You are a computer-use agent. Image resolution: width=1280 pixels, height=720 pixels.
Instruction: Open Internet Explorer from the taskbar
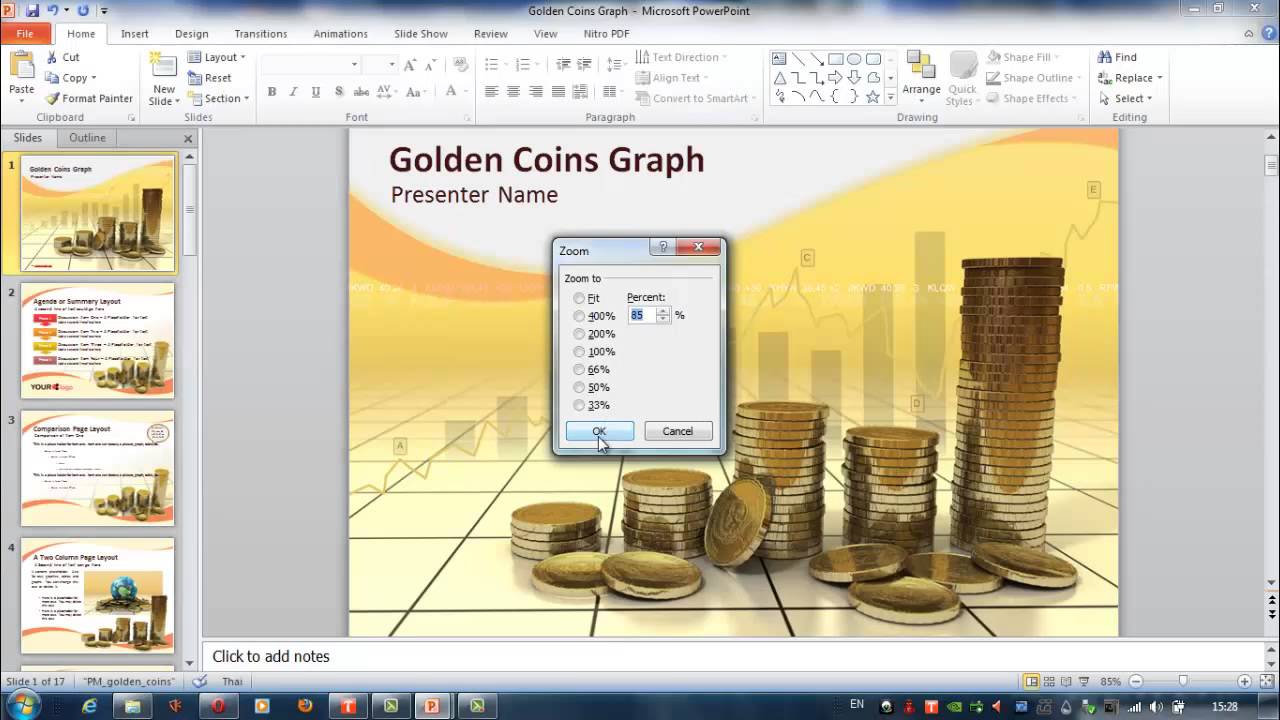pos(89,706)
